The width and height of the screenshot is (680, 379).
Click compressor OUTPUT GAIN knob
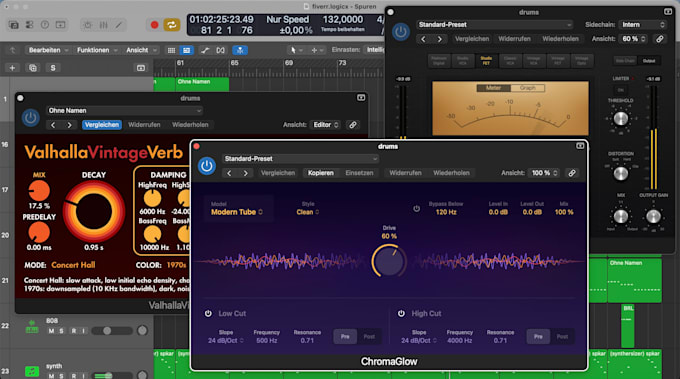653,216
